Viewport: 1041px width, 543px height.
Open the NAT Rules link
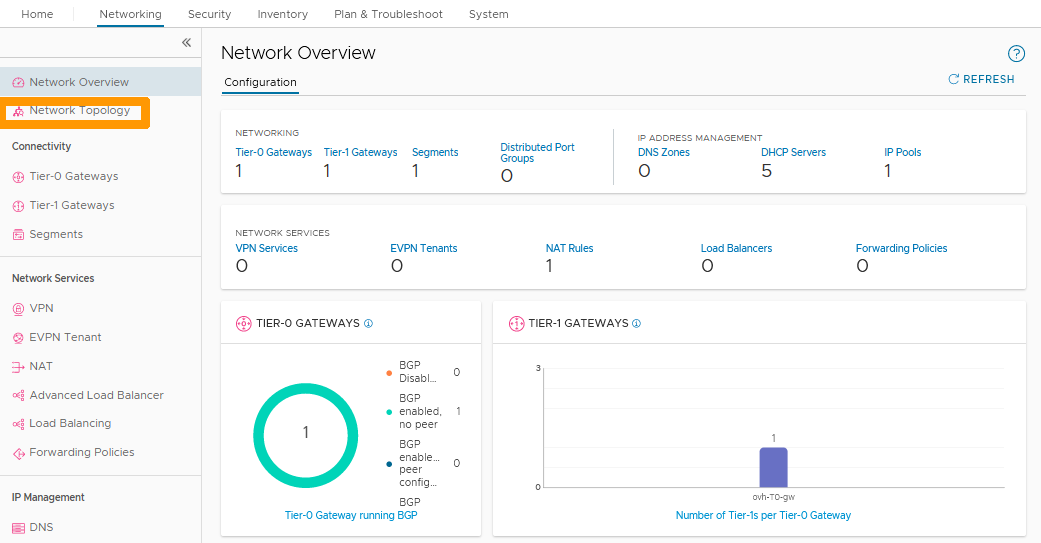[x=569, y=248]
